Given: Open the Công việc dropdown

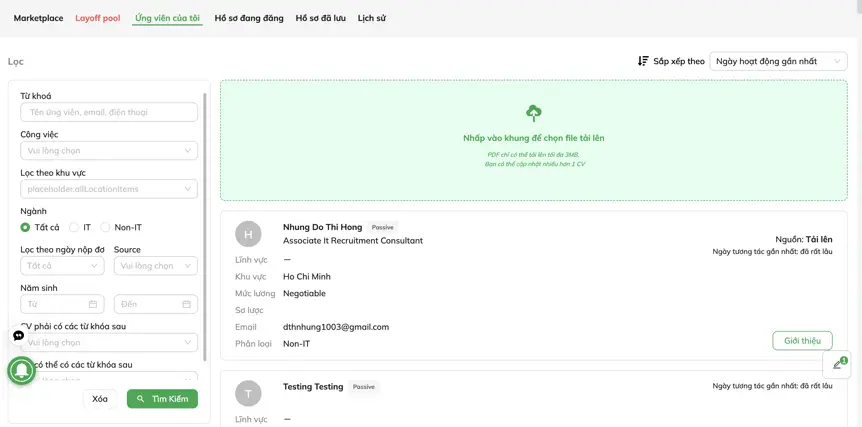Looking at the screenshot, I should pyautogui.click(x=109, y=151).
